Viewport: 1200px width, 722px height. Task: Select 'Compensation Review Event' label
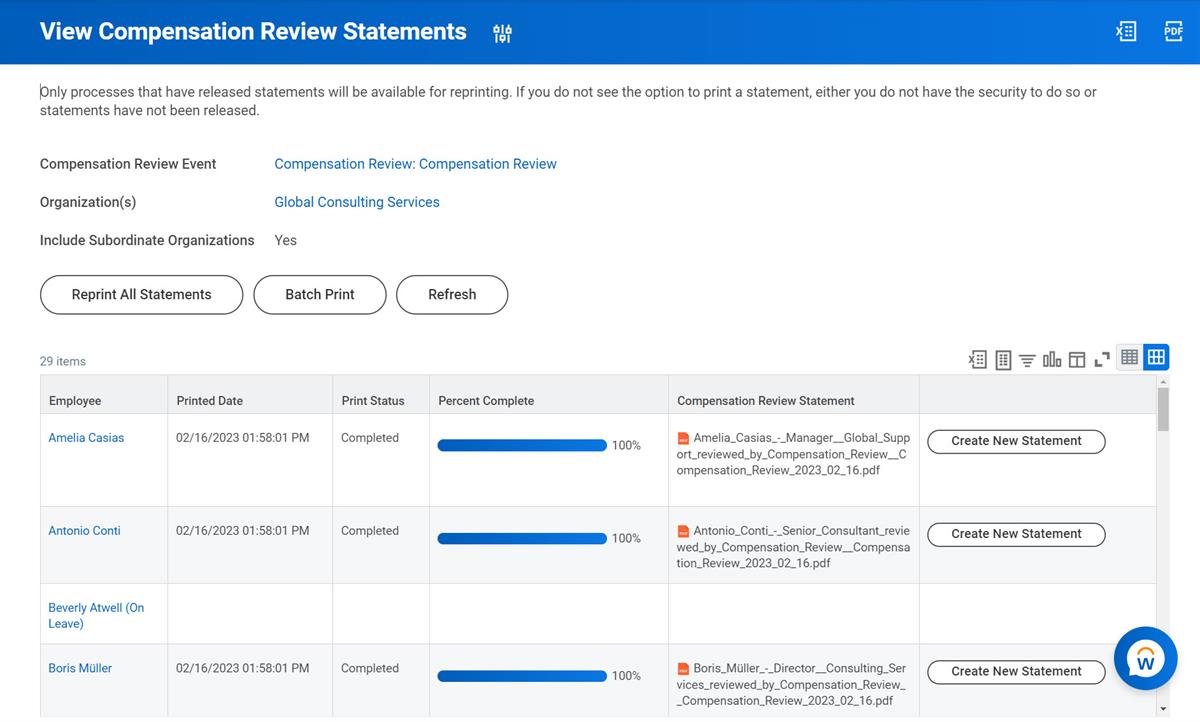(128, 164)
